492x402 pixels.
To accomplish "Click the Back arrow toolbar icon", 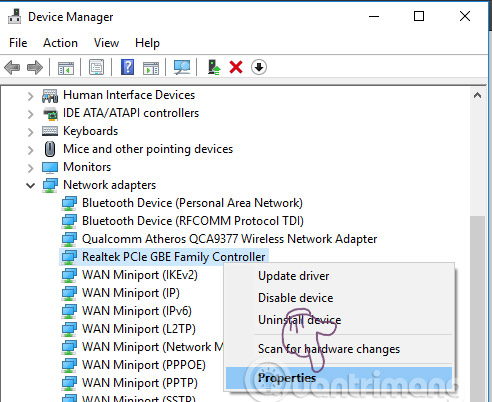I will tap(12, 68).
